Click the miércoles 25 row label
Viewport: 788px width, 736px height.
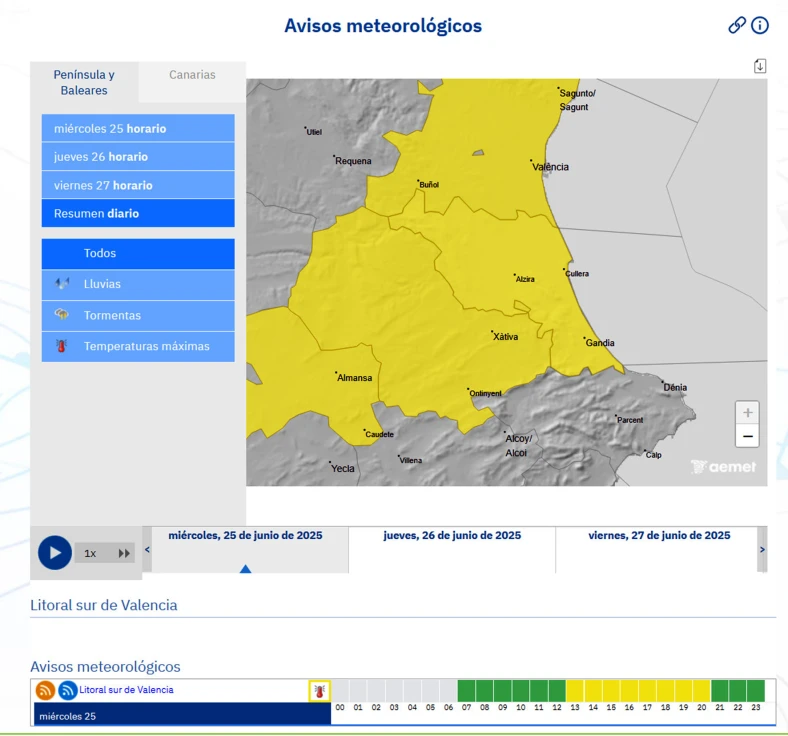point(182,715)
